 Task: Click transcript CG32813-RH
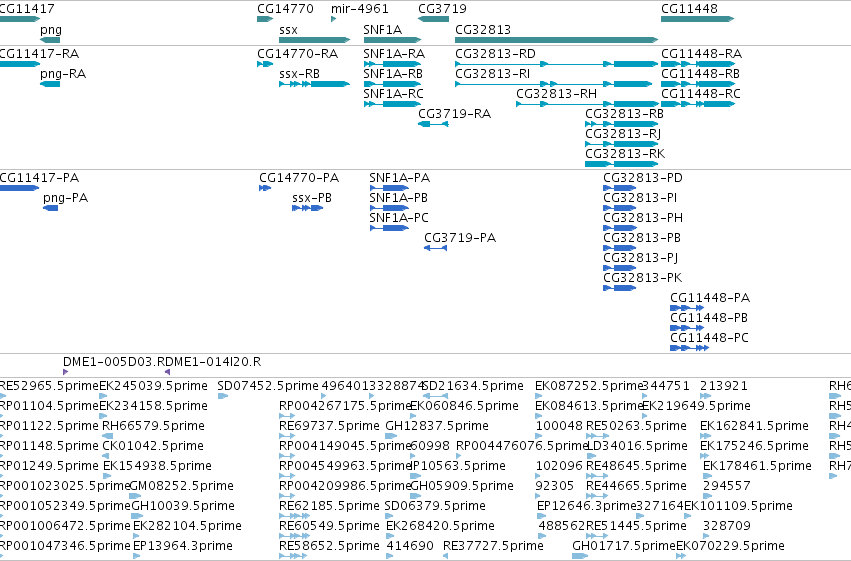[587, 104]
